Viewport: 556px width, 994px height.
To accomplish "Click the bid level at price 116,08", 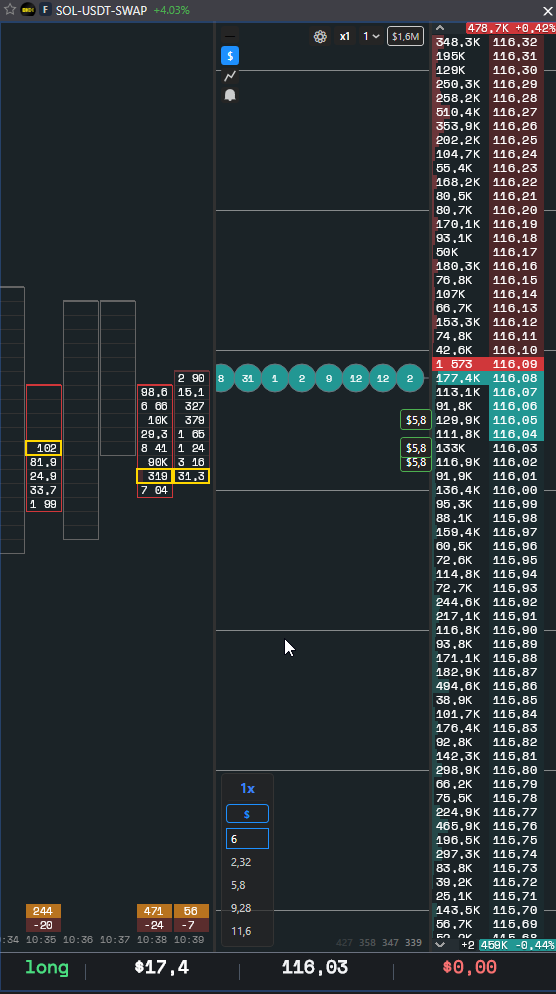I will [487, 378].
